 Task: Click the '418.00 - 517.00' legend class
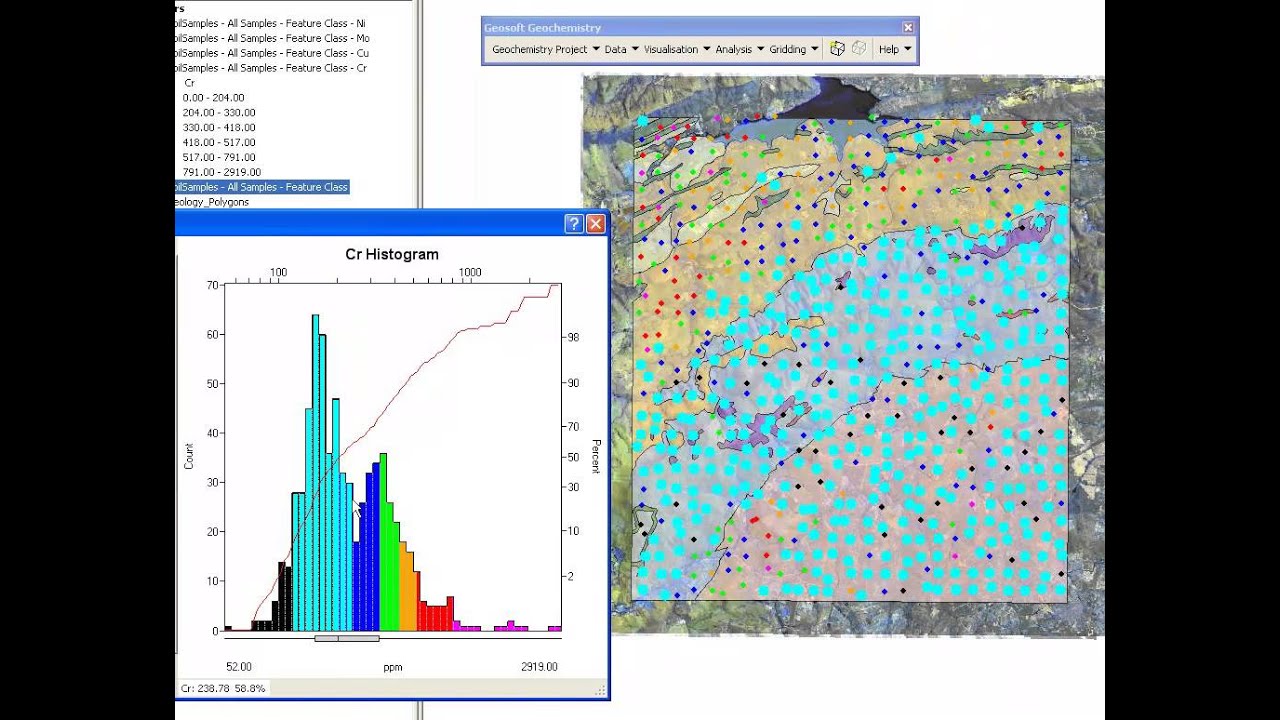coord(219,143)
